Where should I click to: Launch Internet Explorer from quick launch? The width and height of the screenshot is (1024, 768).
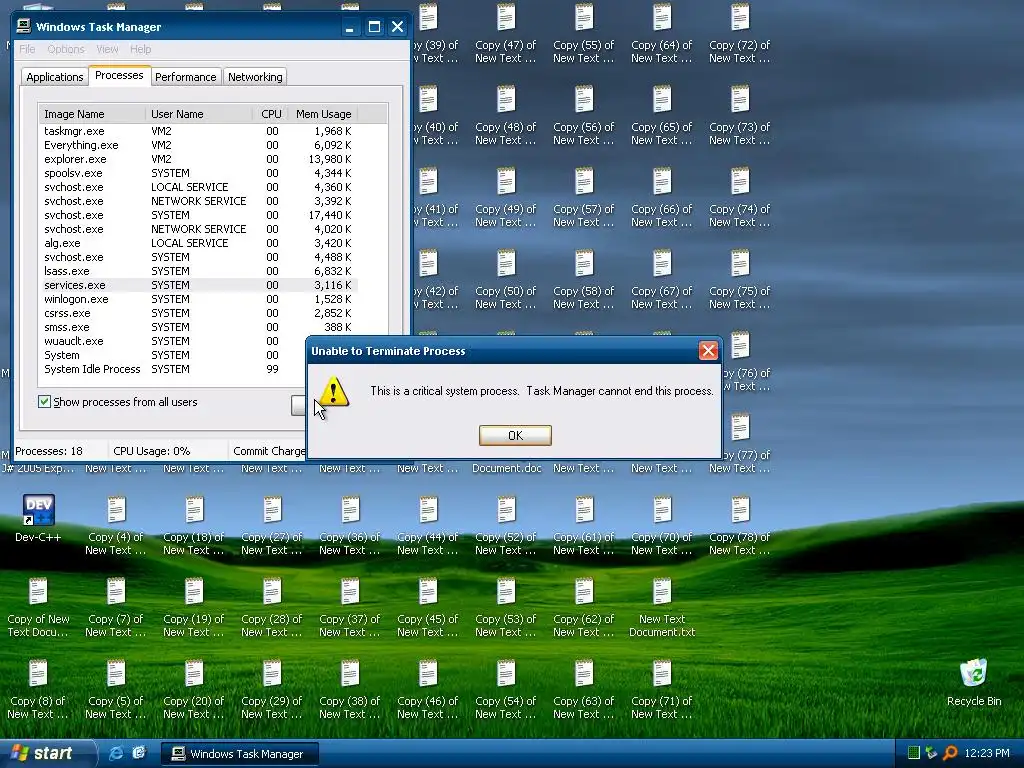(116, 753)
